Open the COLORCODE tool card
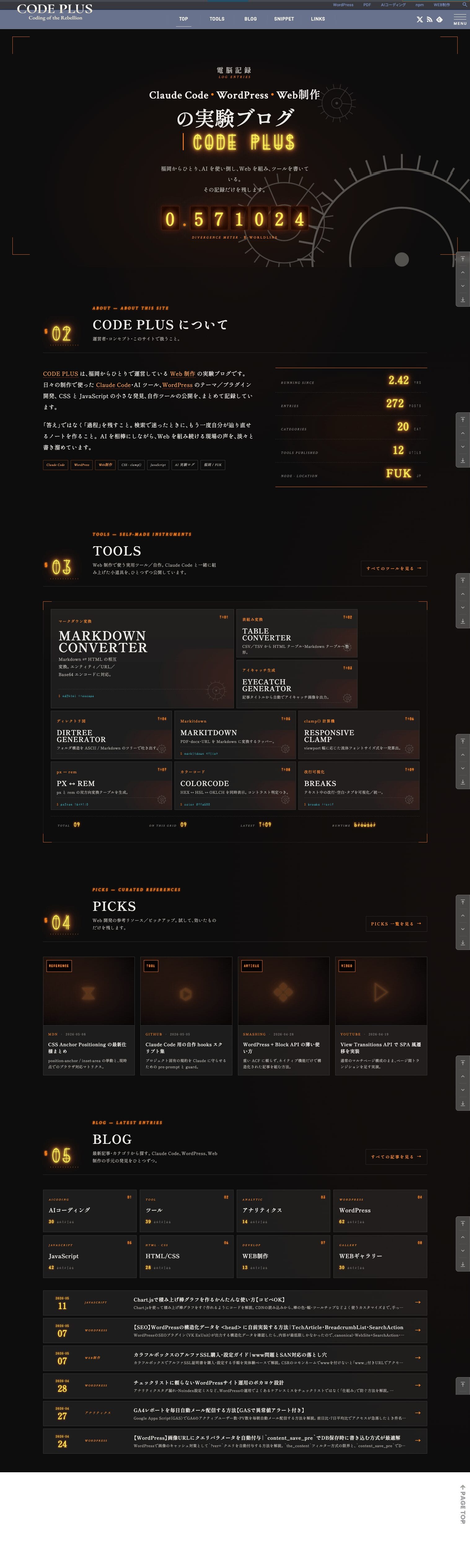 coord(235,785)
